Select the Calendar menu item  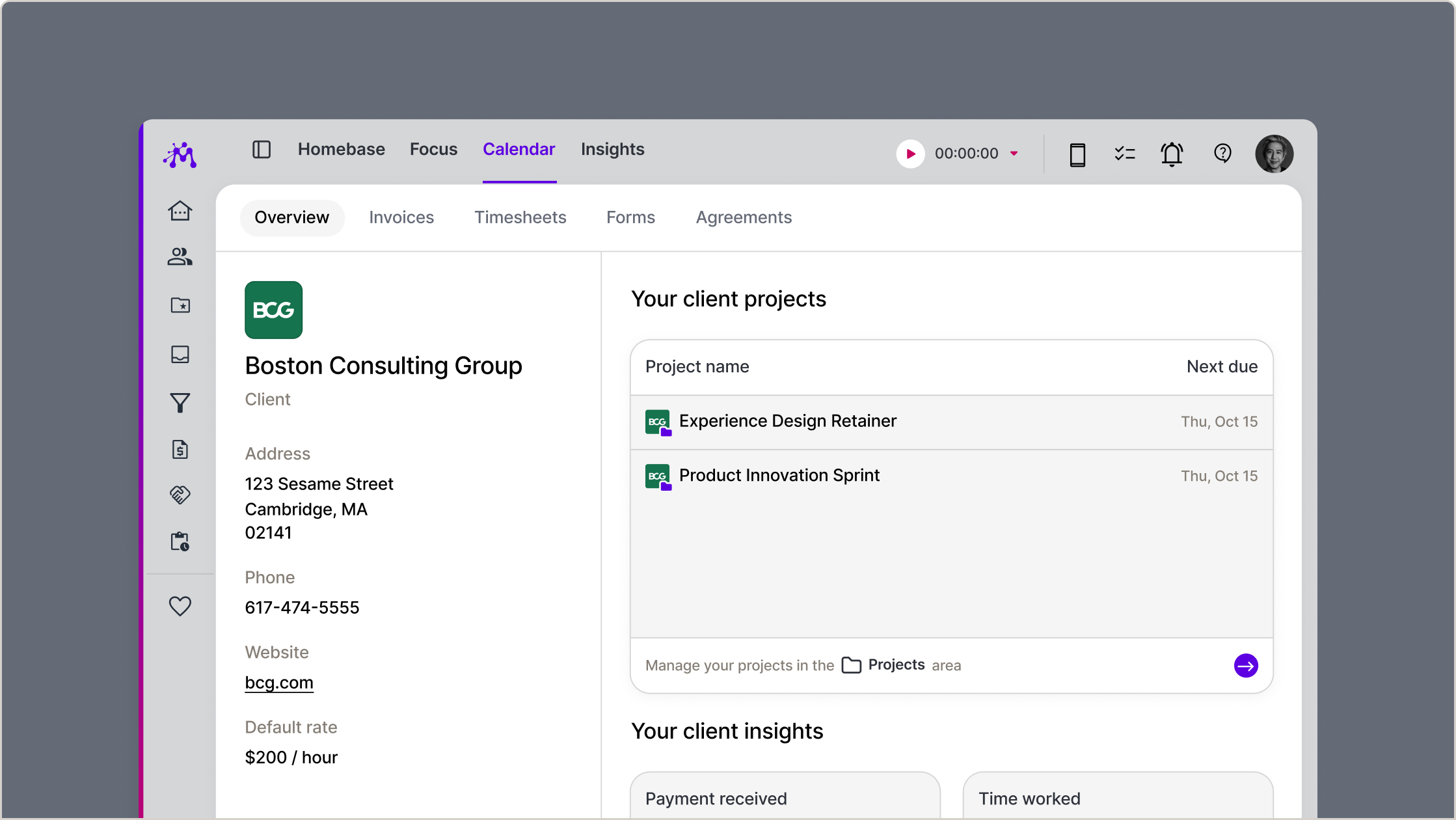pos(519,150)
